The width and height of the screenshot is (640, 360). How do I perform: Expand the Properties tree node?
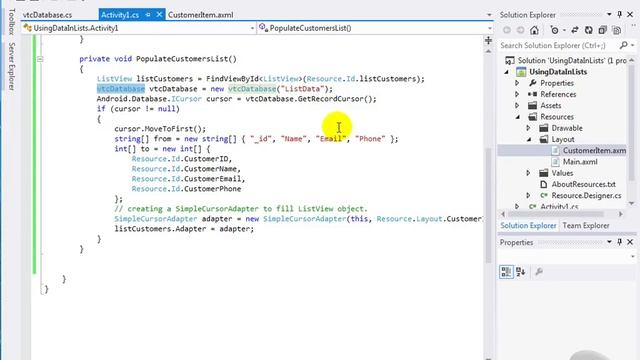[x=517, y=83]
